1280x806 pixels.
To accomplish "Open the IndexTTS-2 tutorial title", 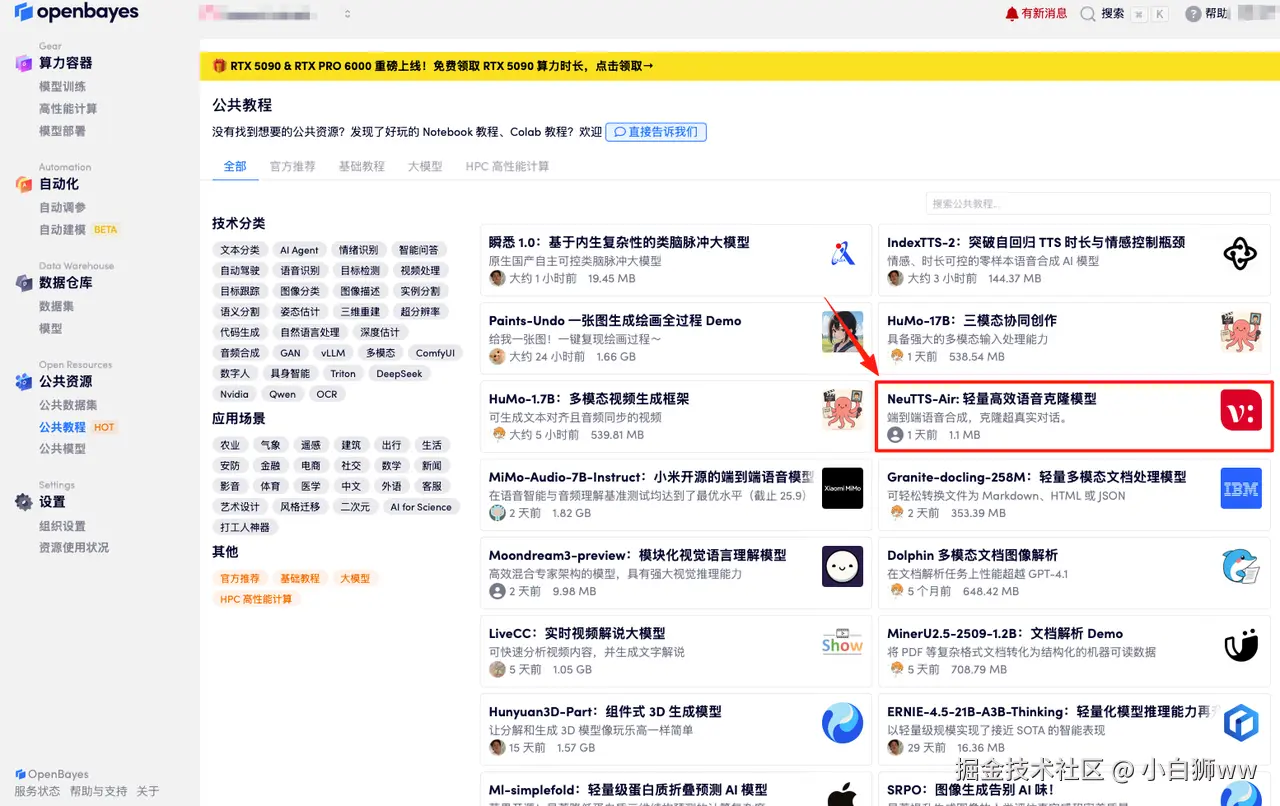I will tap(1036, 242).
